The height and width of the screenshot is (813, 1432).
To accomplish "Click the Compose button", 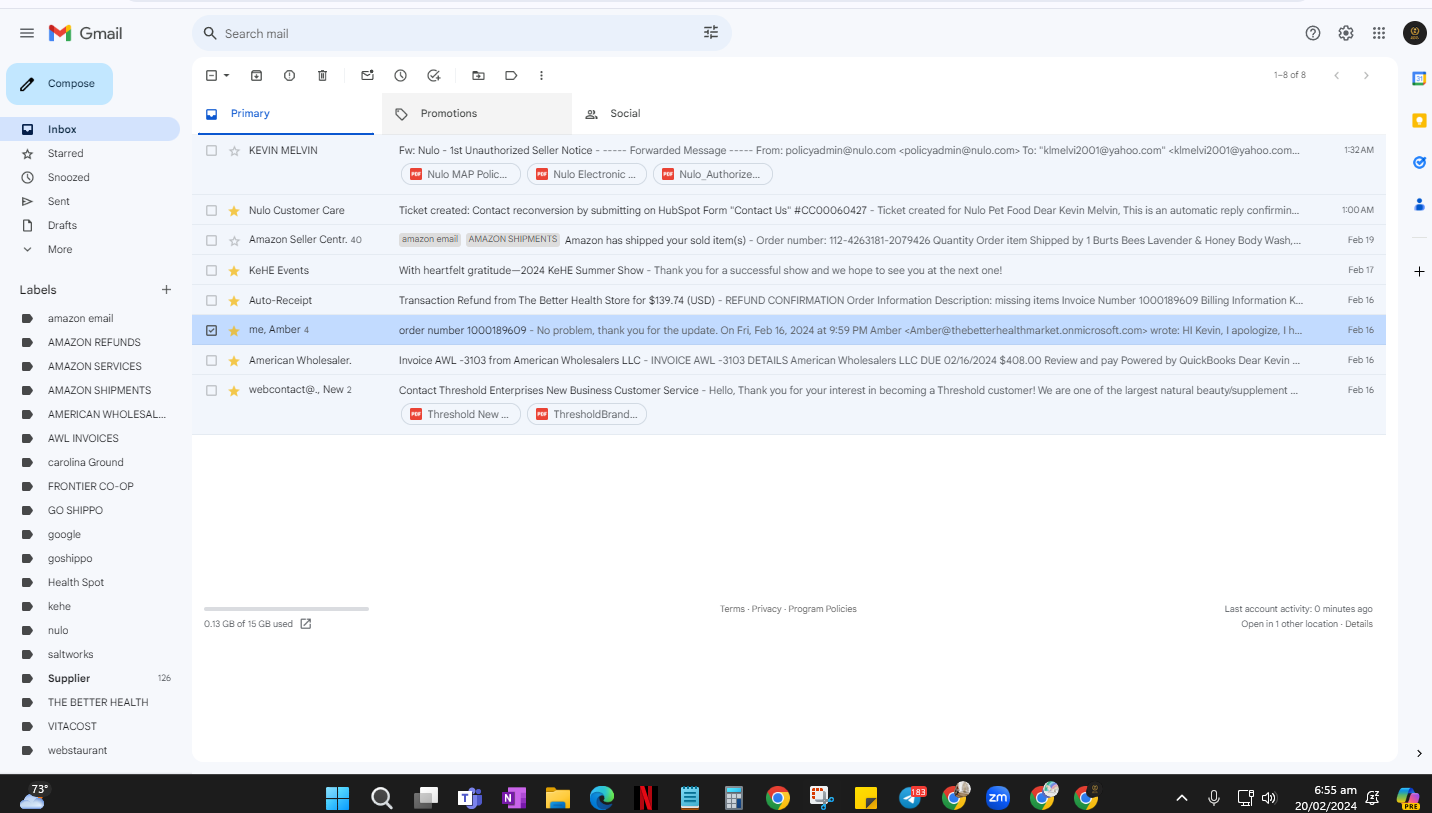I will (x=60, y=84).
